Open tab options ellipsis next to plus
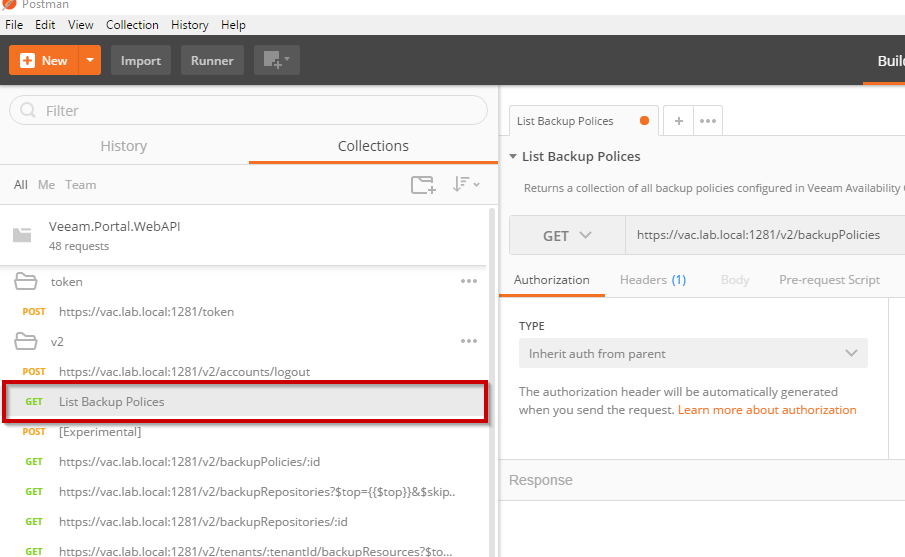This screenshot has width=905, height=557. 708,121
